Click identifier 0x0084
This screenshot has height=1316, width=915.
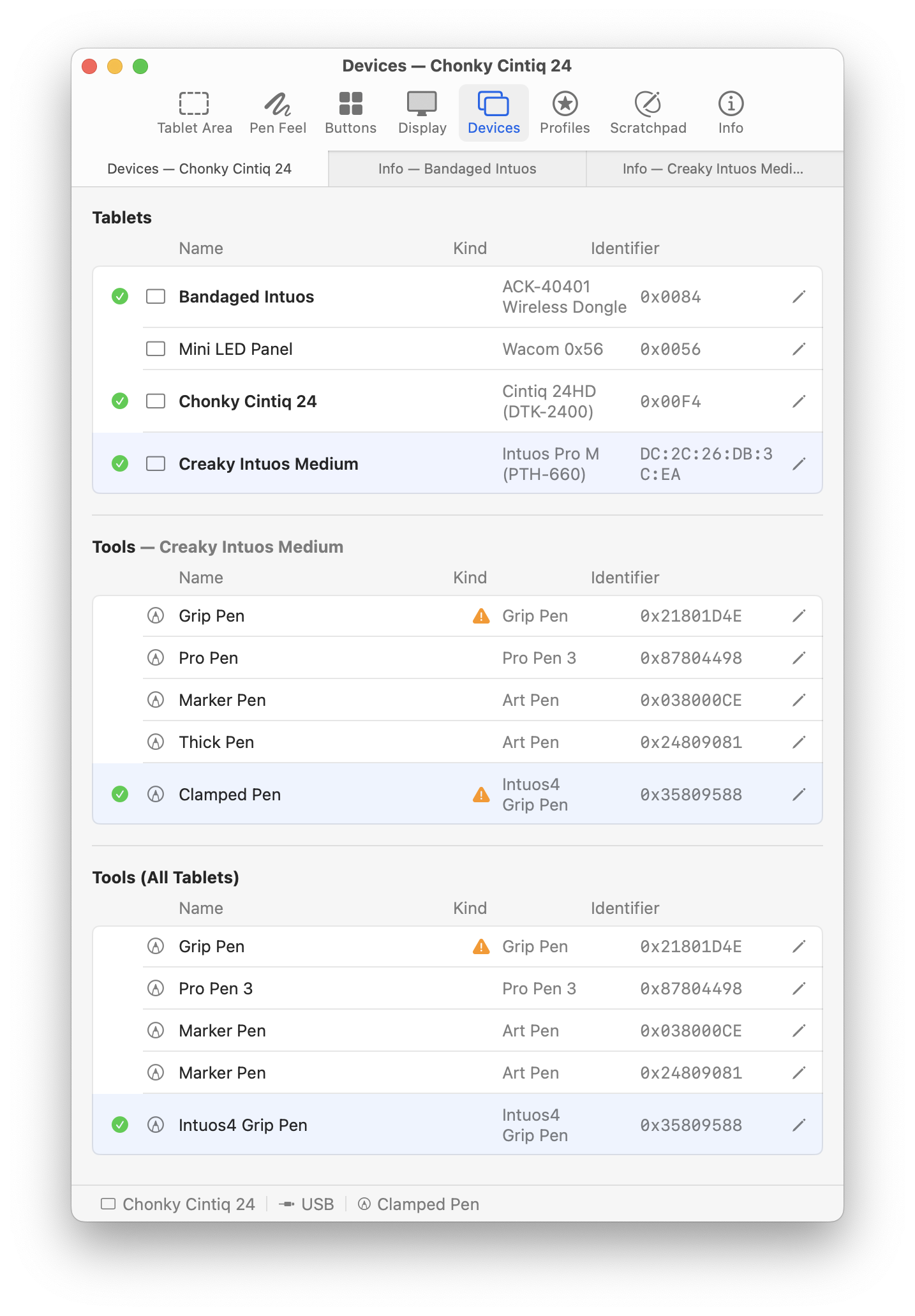pyautogui.click(x=671, y=297)
